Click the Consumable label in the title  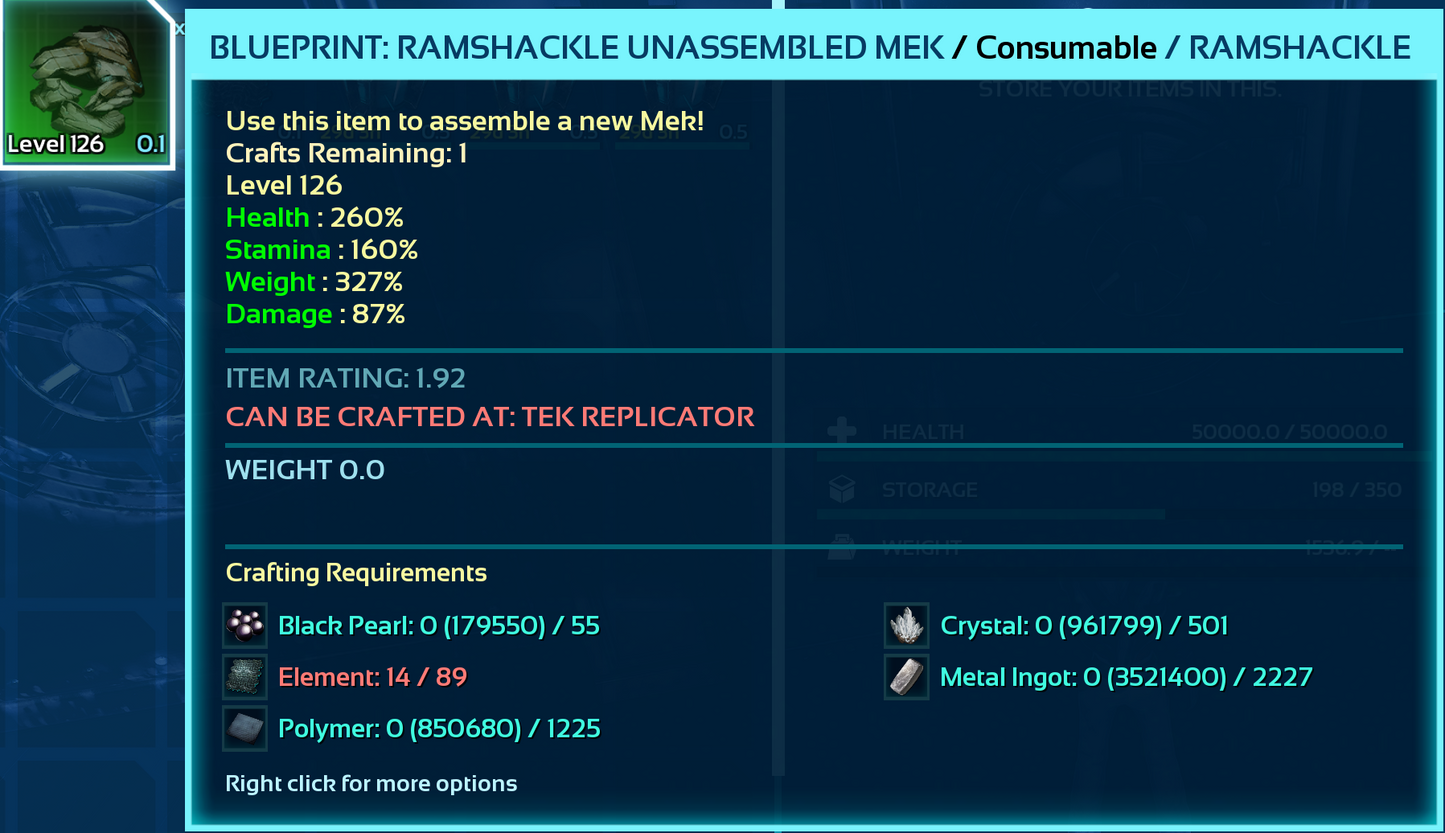[1066, 47]
